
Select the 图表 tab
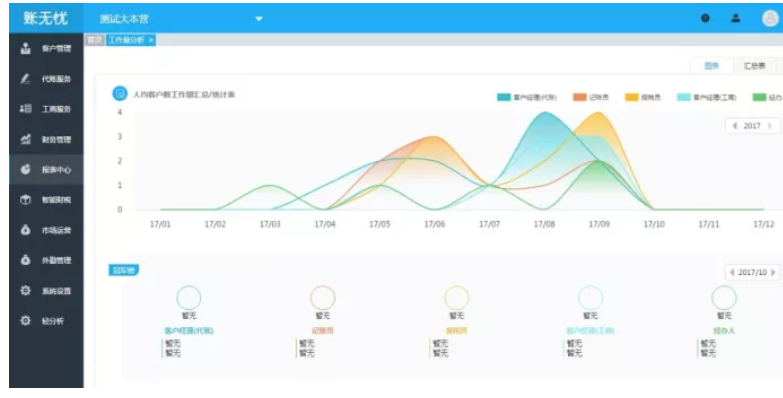coord(711,66)
